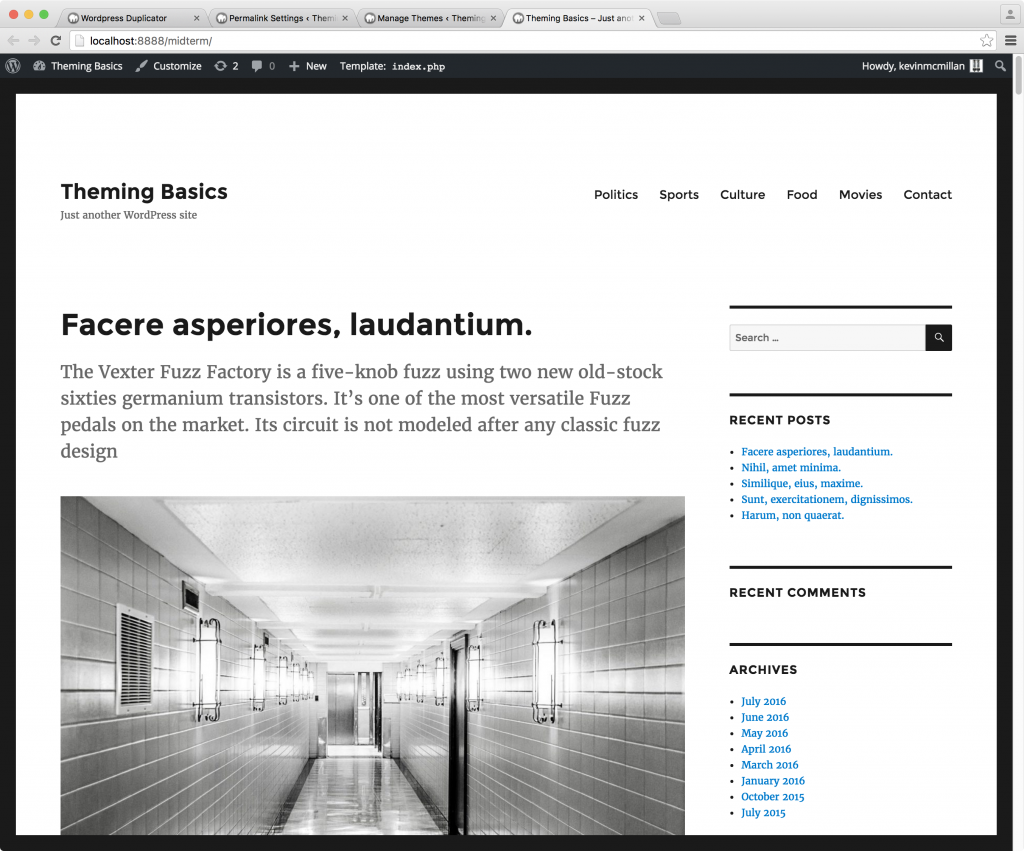The width and height of the screenshot is (1024, 851).
Task: Open May 2016 archive
Action: pyautogui.click(x=764, y=733)
